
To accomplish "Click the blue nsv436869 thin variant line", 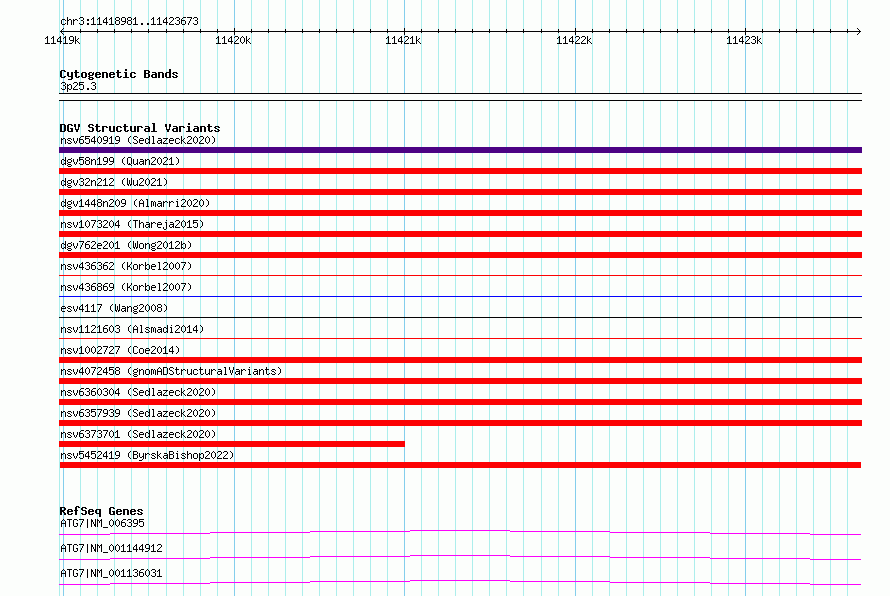I will point(460,296).
